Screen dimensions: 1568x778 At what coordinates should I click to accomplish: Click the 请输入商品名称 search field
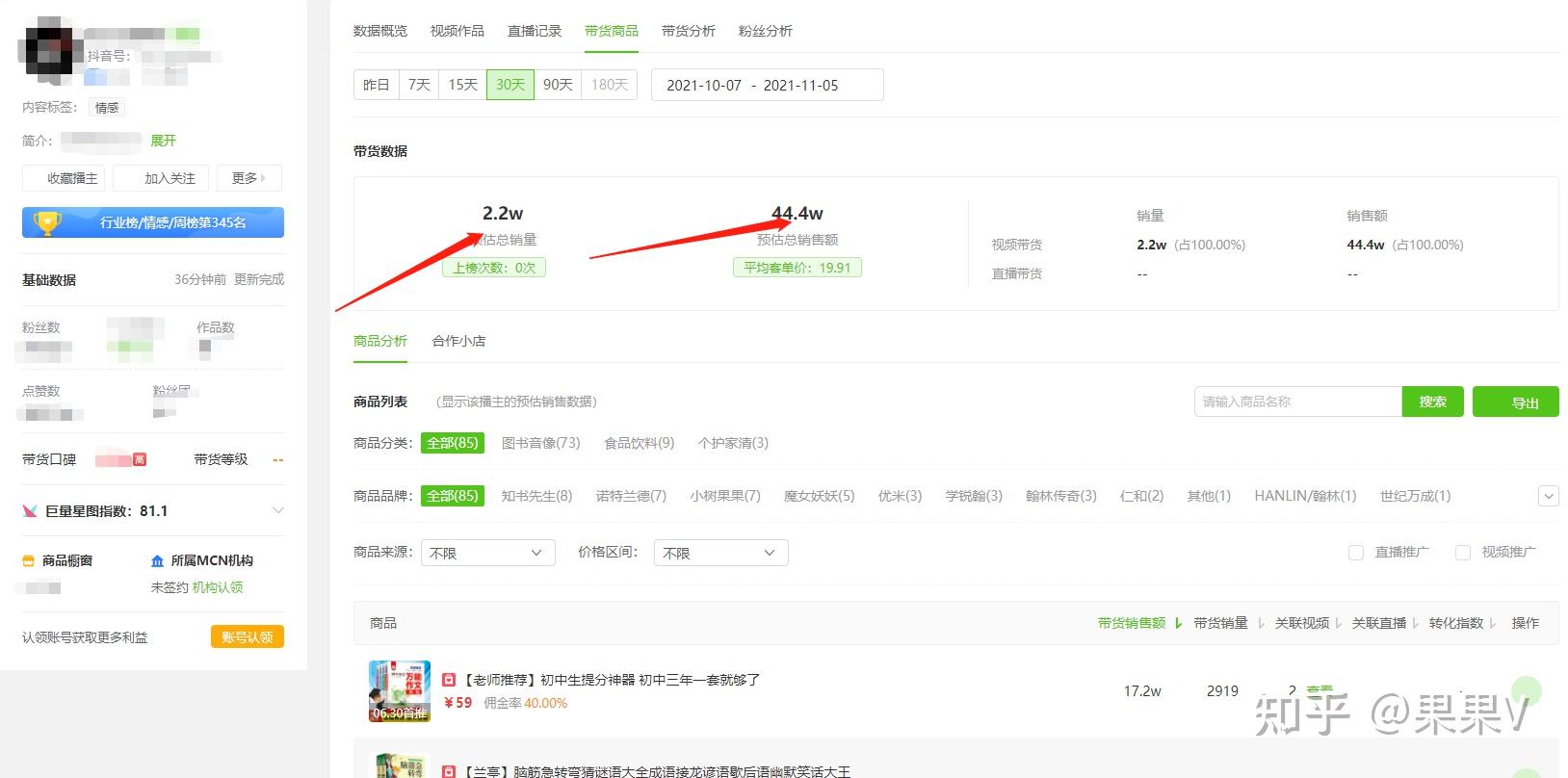[x=1298, y=402]
